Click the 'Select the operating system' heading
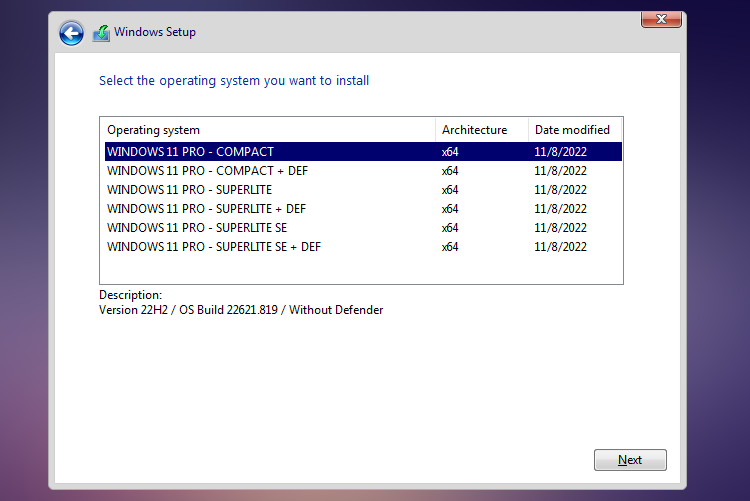Image resolution: width=750 pixels, height=501 pixels. (x=234, y=80)
